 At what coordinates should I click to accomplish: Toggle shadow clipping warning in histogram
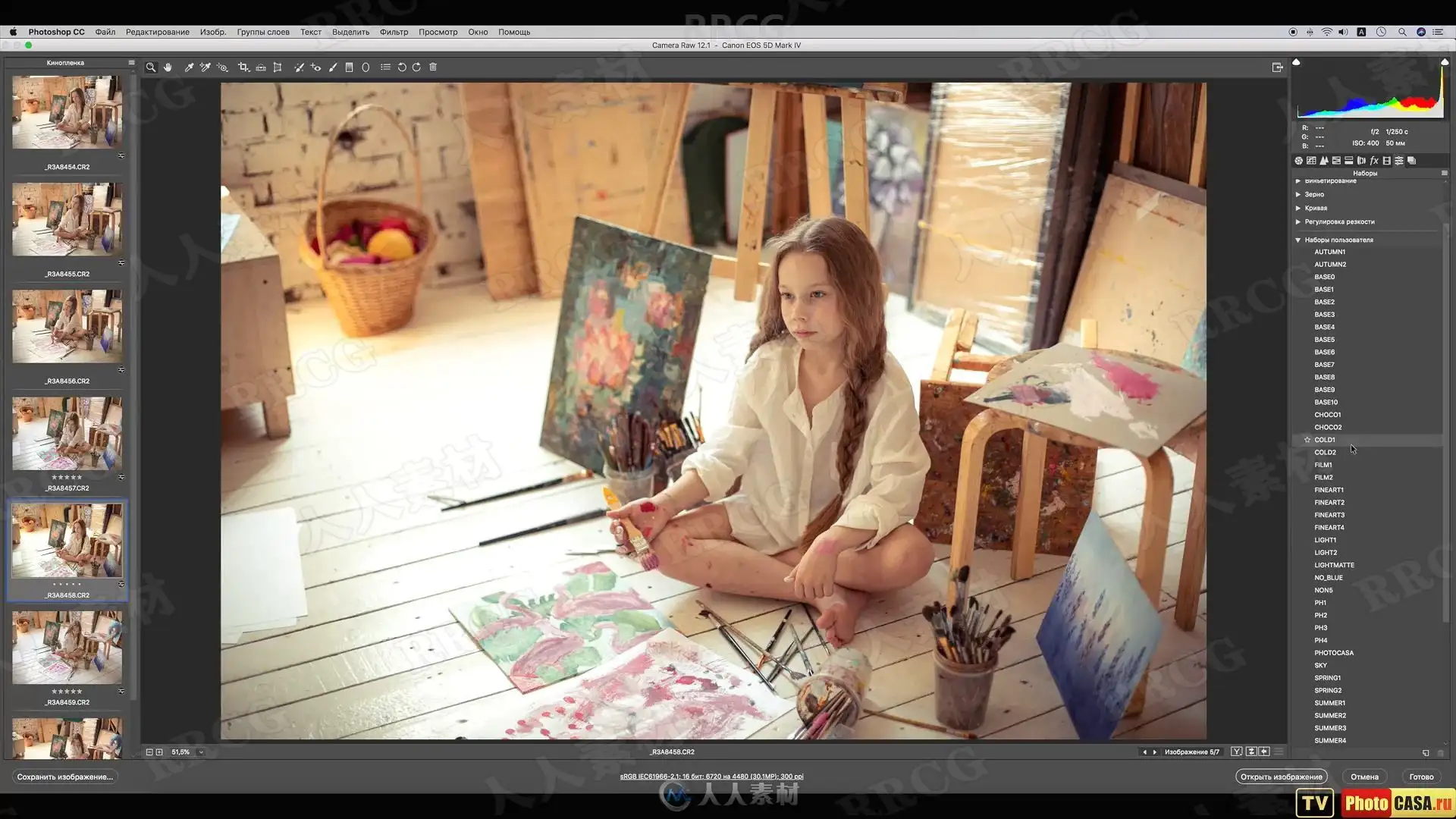(x=1297, y=62)
